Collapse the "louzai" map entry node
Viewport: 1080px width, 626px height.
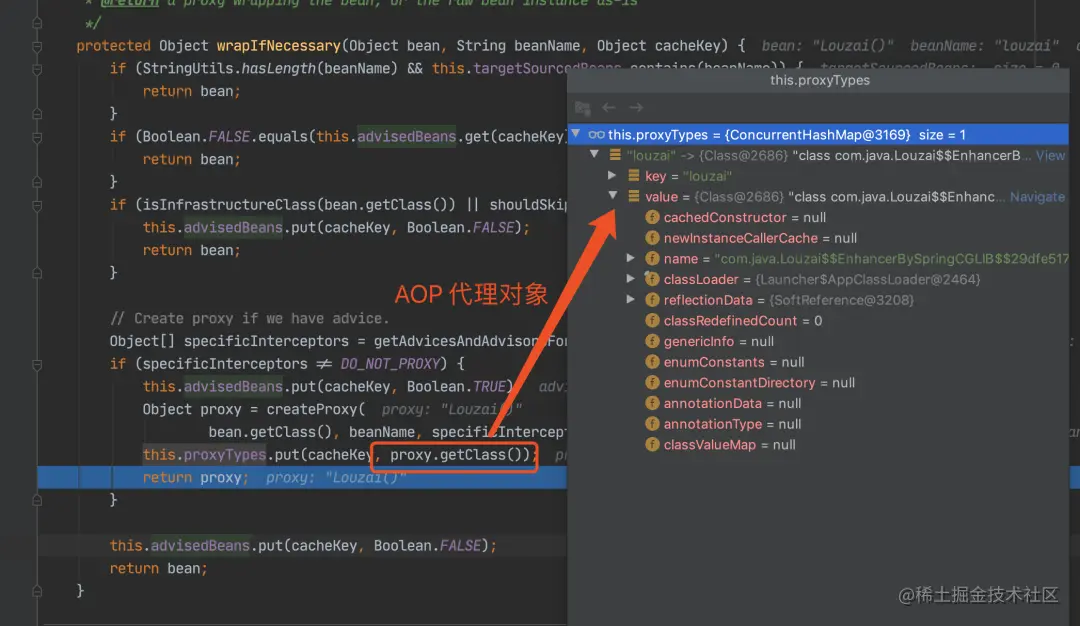594,154
